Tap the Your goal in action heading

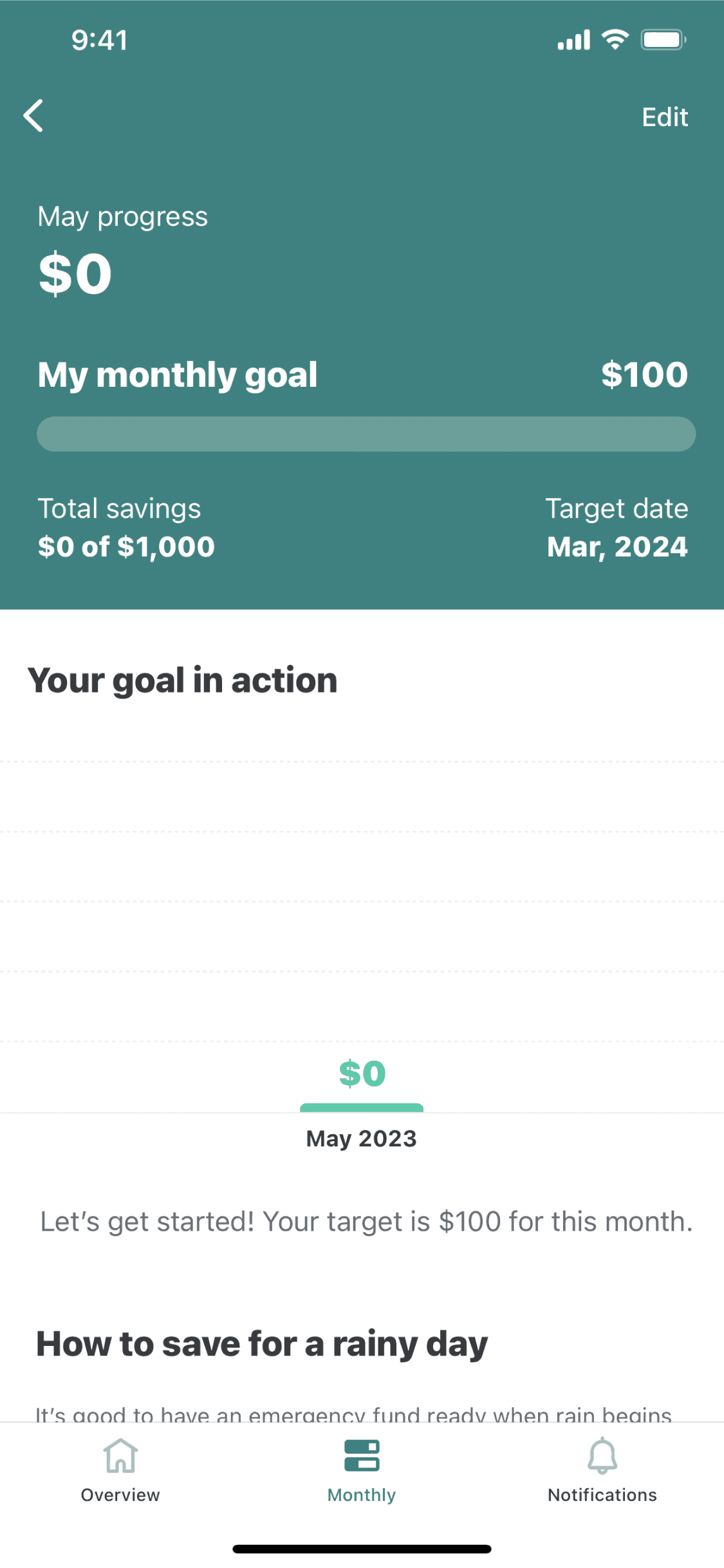coord(182,680)
